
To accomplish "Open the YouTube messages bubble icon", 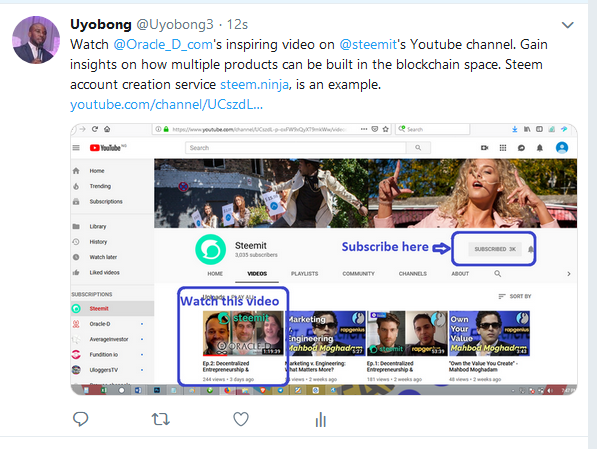I will [x=521, y=148].
